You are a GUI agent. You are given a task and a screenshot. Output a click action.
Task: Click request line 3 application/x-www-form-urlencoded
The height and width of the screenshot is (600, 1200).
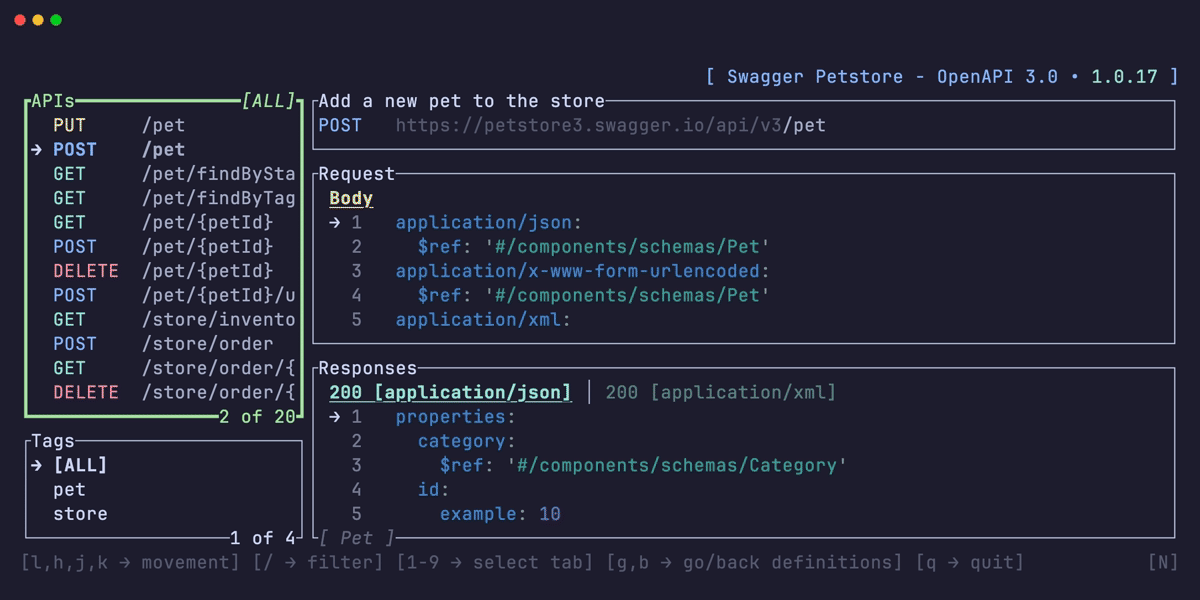(583, 271)
